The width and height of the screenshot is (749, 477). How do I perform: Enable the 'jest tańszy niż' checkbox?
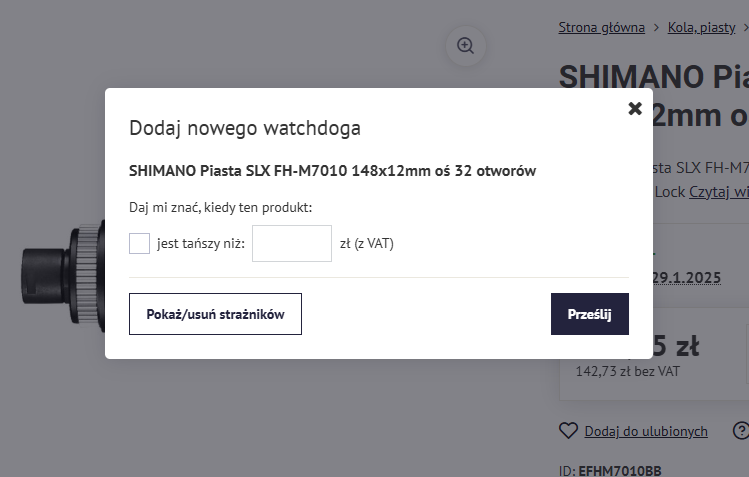point(140,243)
